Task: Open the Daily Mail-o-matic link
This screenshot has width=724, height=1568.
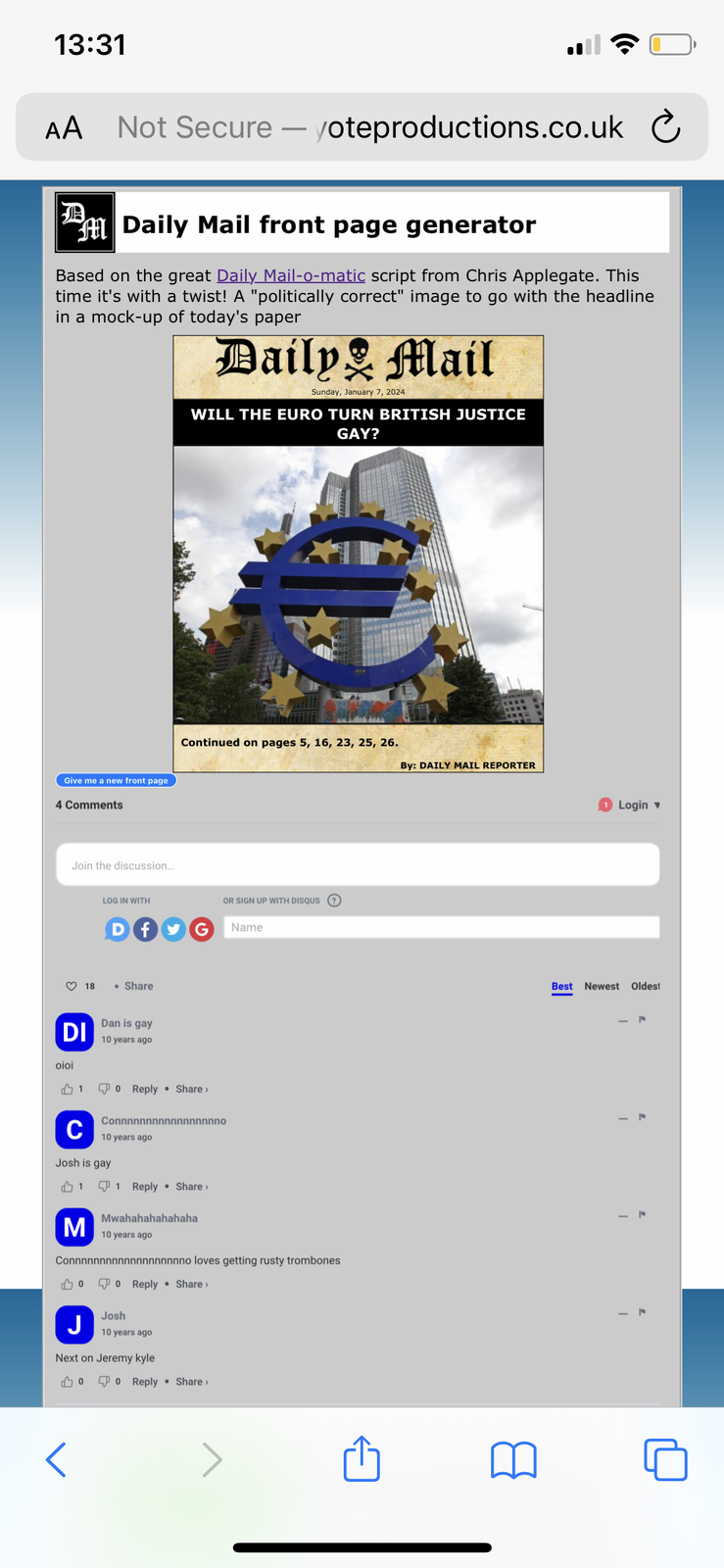Action: (x=291, y=275)
